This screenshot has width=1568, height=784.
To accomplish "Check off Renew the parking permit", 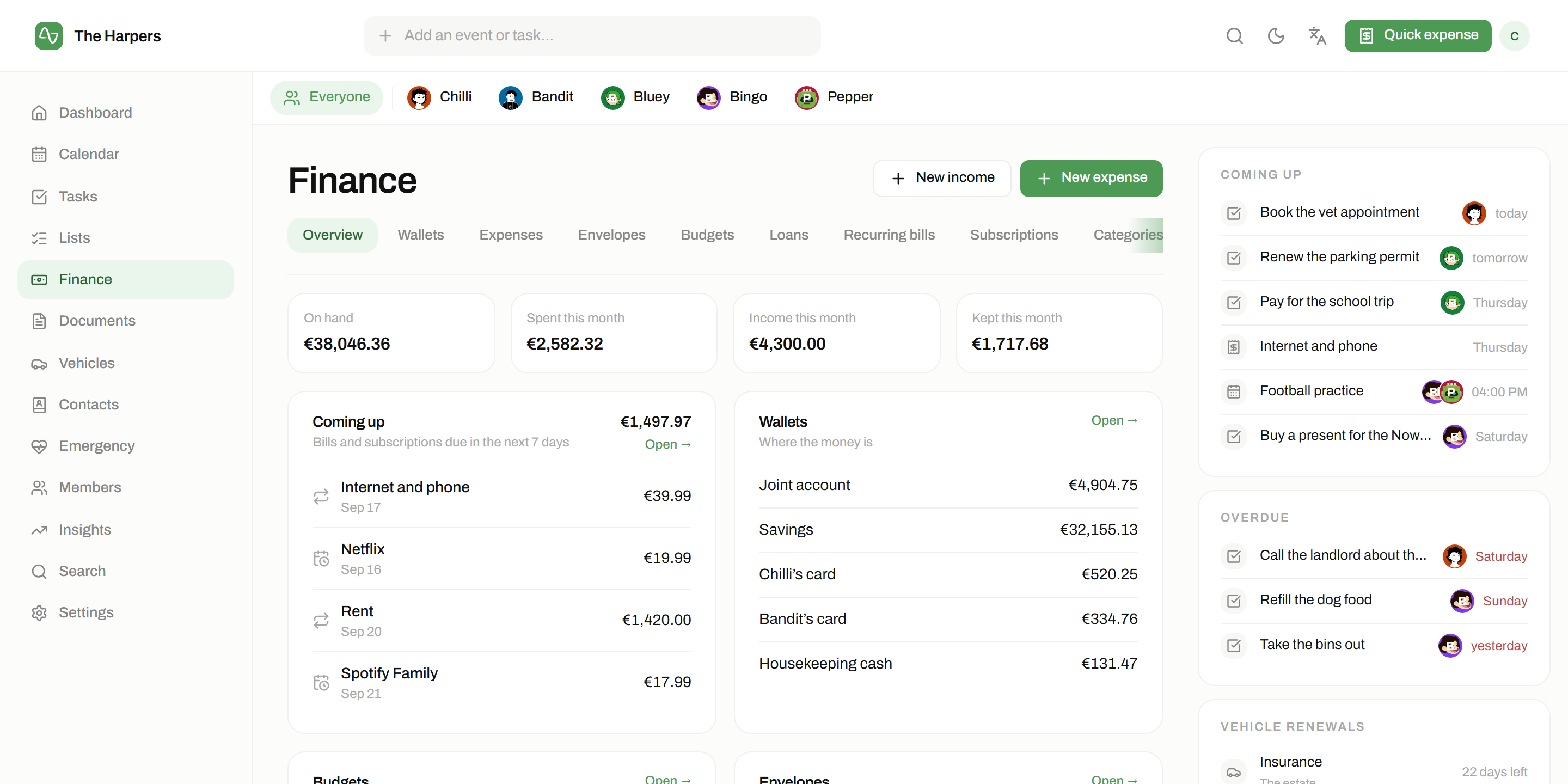I will click(x=1234, y=258).
